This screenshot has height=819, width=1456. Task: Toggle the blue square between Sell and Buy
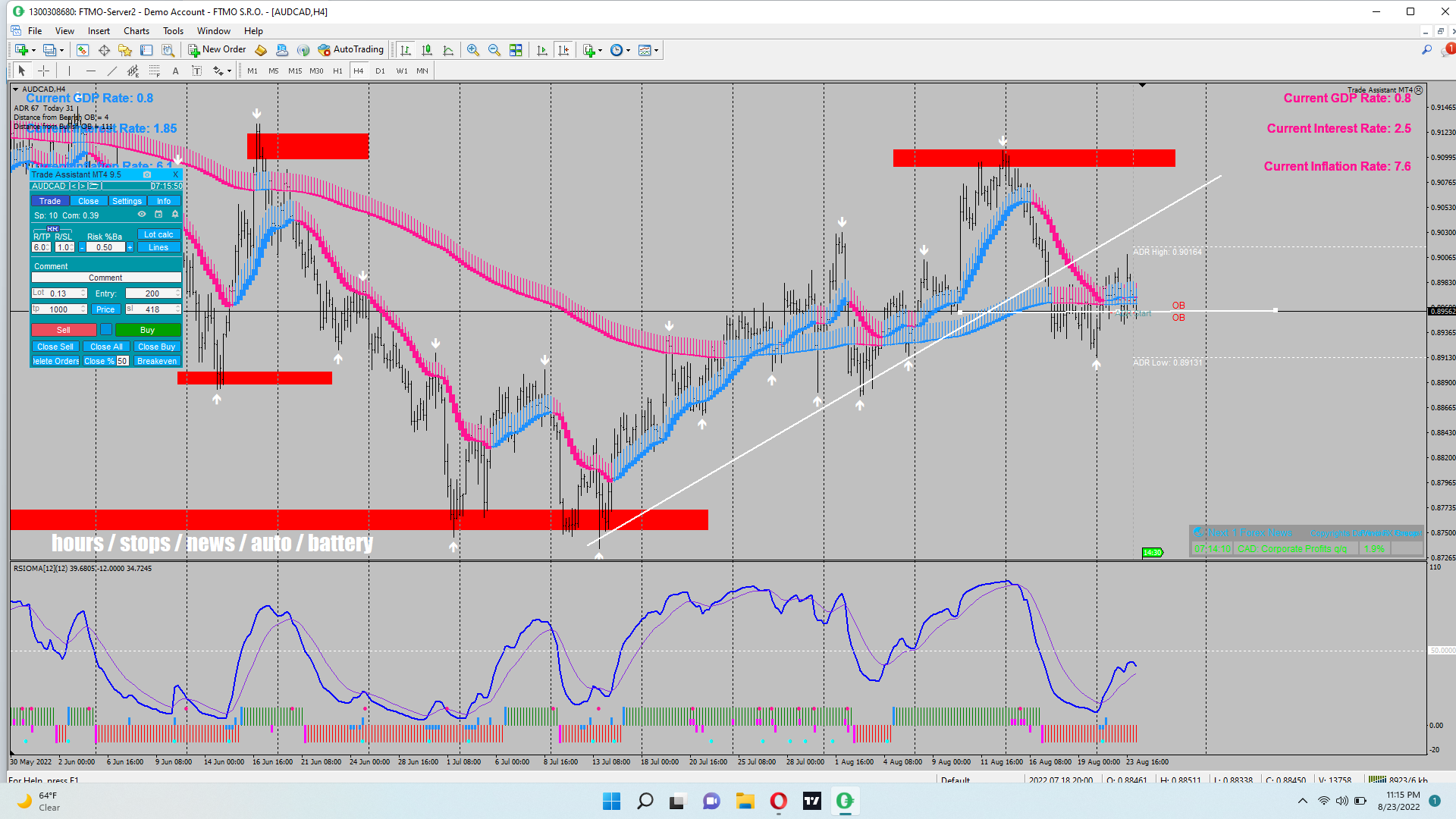[106, 330]
